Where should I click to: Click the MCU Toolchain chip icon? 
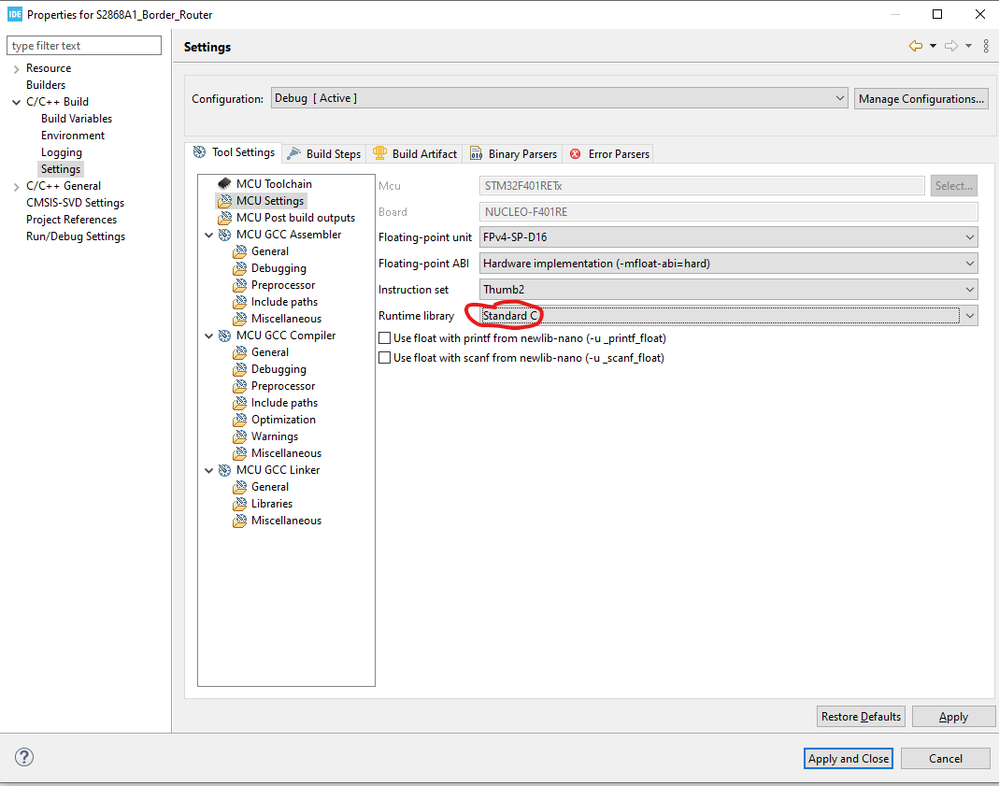click(224, 183)
